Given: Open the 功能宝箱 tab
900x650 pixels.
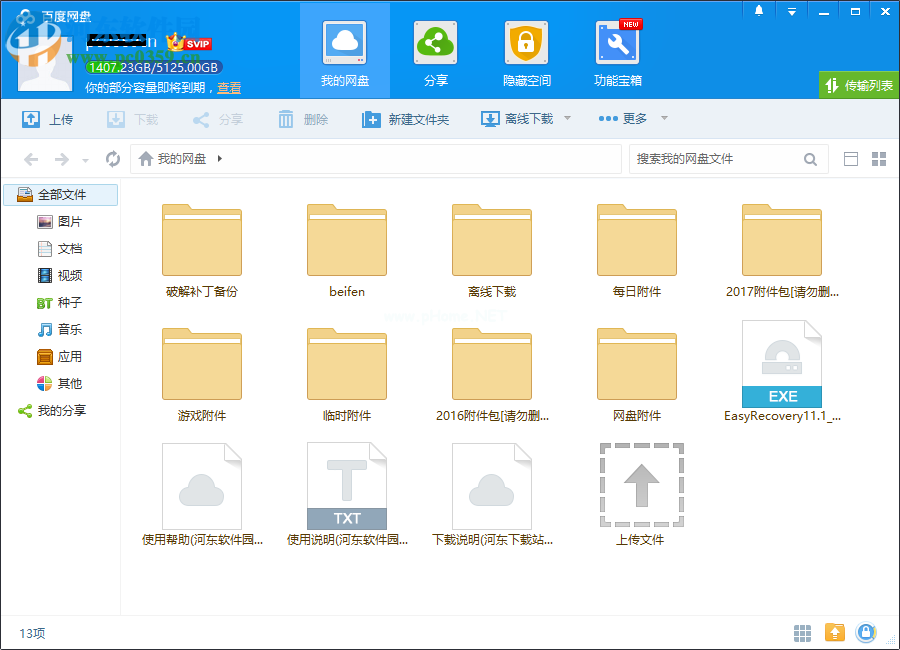Looking at the screenshot, I should [618, 52].
